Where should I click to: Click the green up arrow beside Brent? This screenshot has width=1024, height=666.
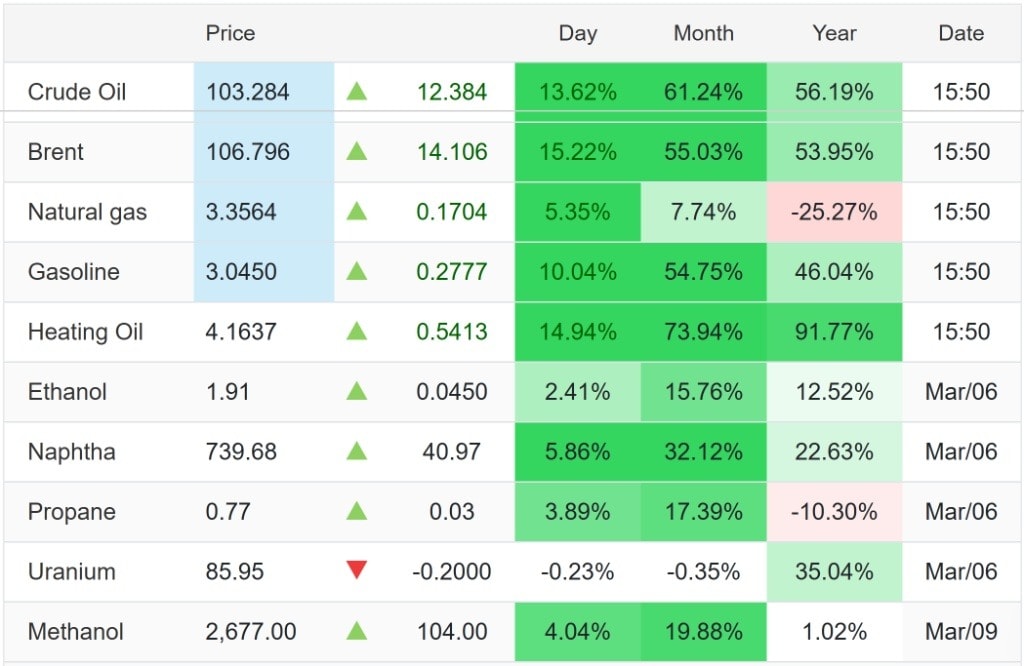click(x=357, y=152)
